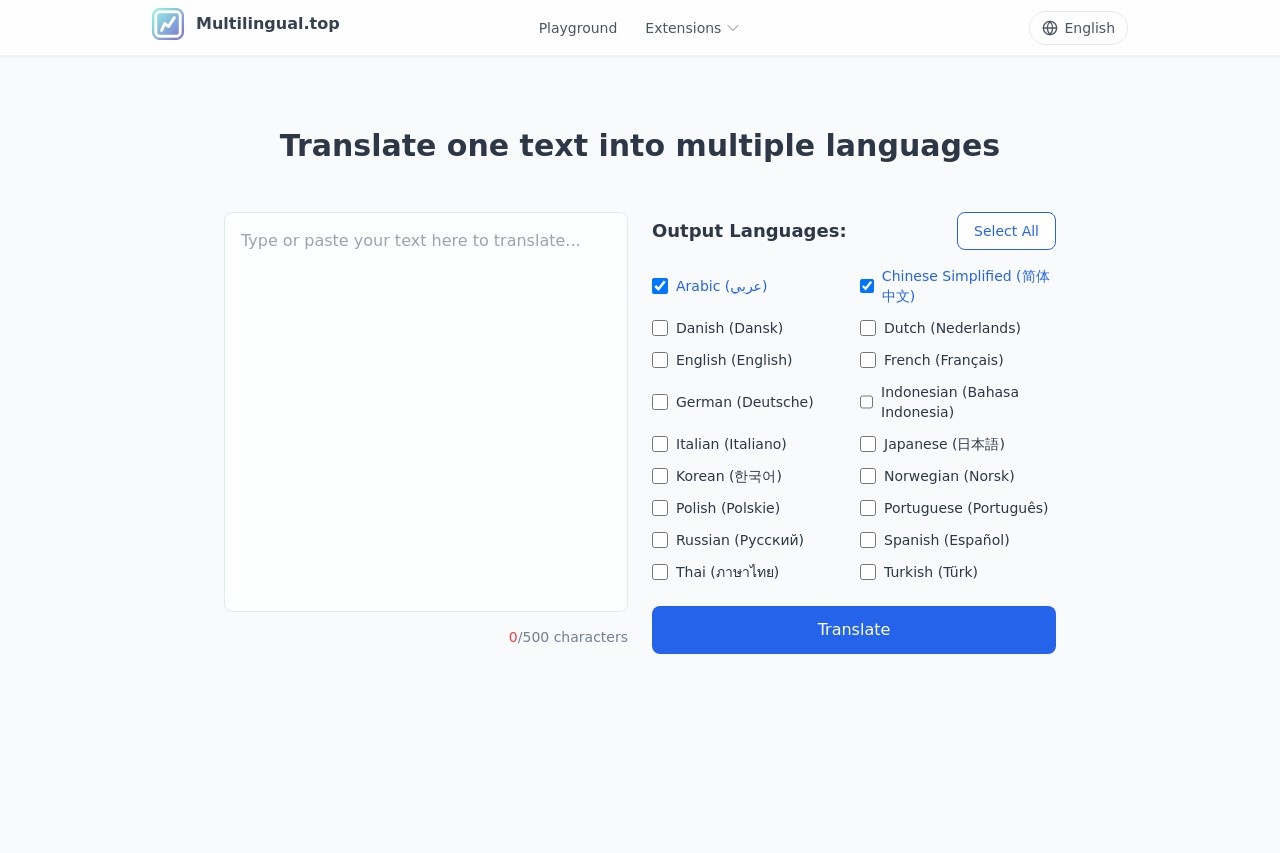The image size is (1280, 853).
Task: Click the blue Translate button
Action: click(x=854, y=630)
